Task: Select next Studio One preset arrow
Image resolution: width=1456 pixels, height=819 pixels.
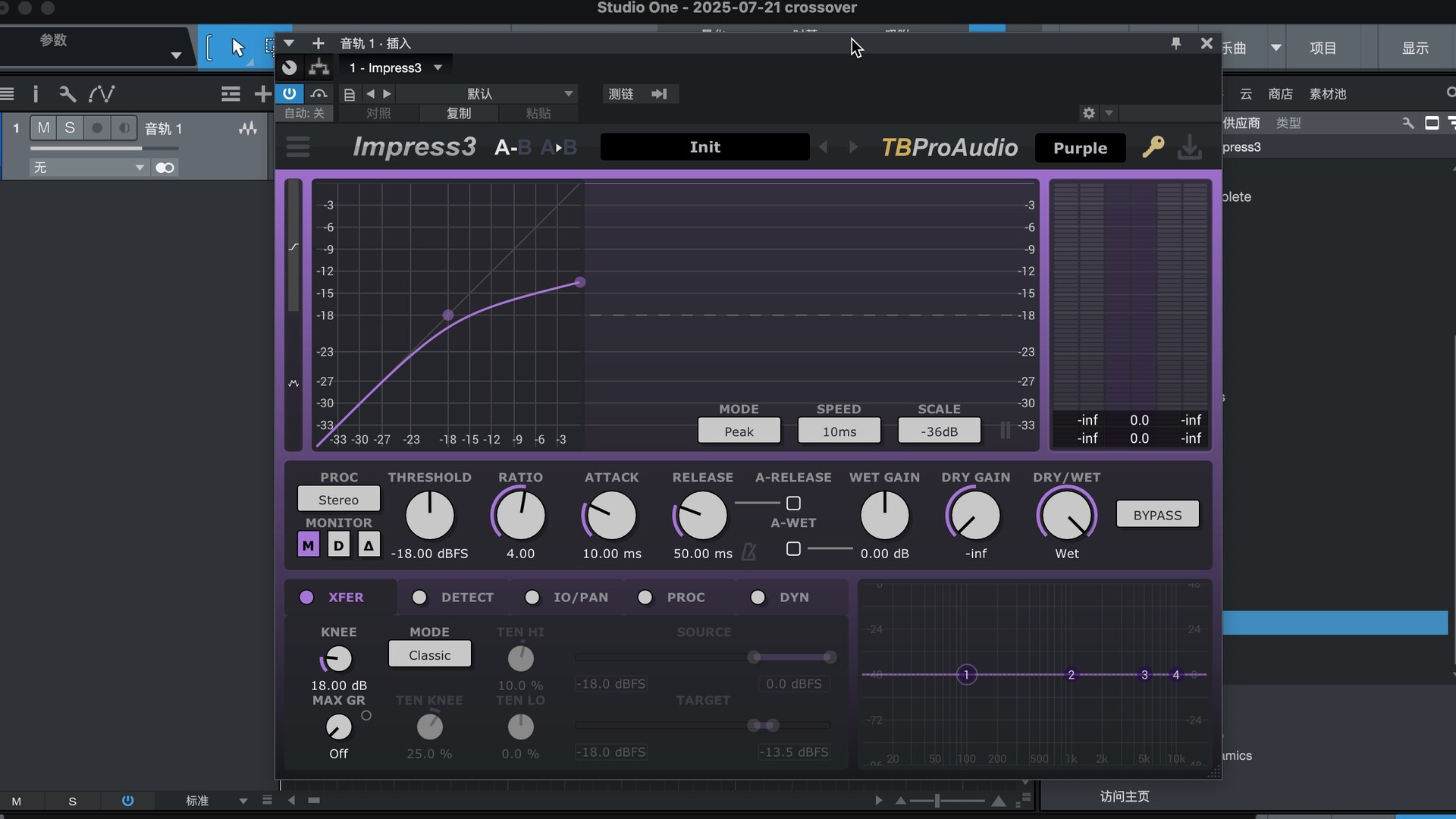Action: click(x=387, y=94)
